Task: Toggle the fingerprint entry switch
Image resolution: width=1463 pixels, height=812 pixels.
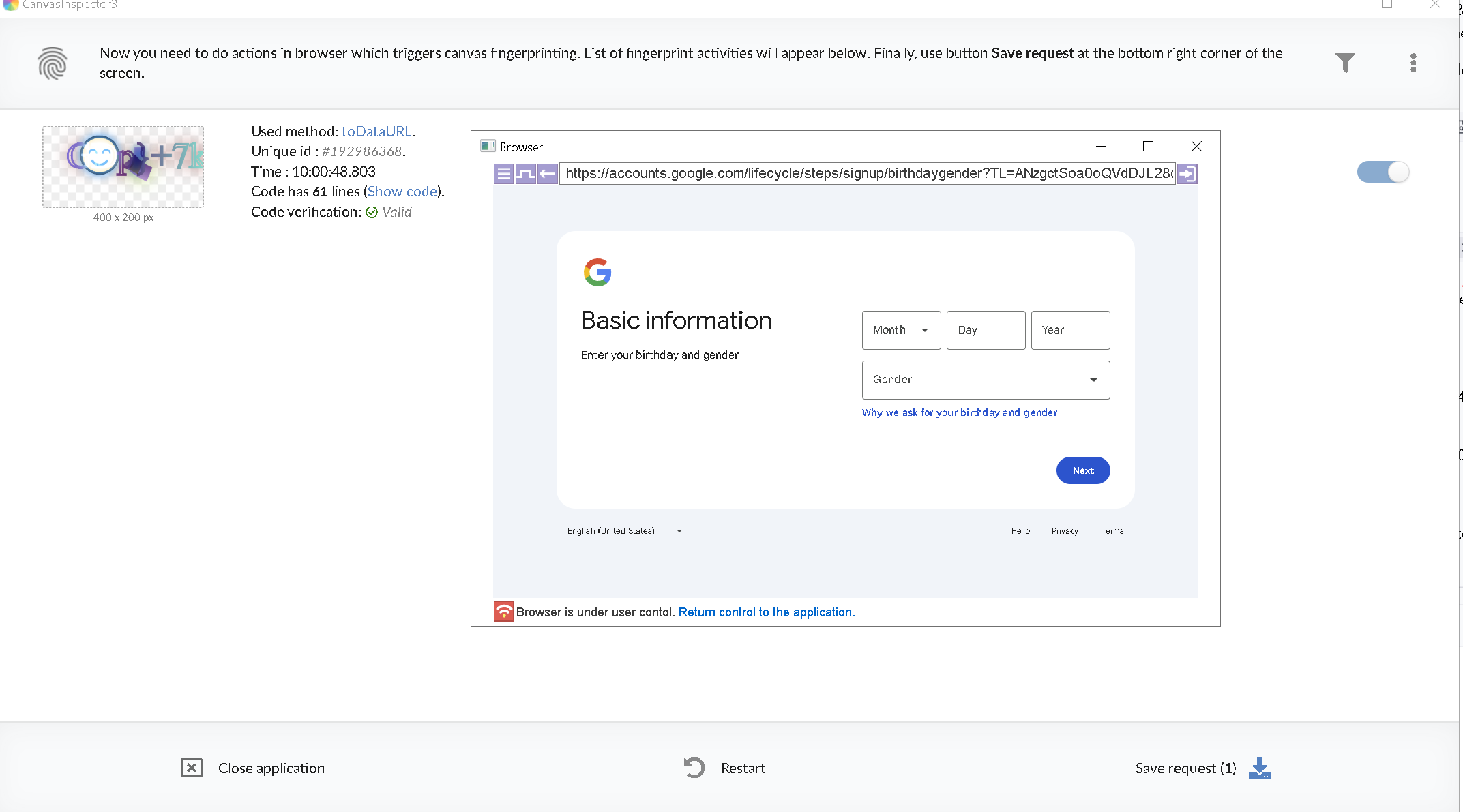Action: click(1383, 172)
